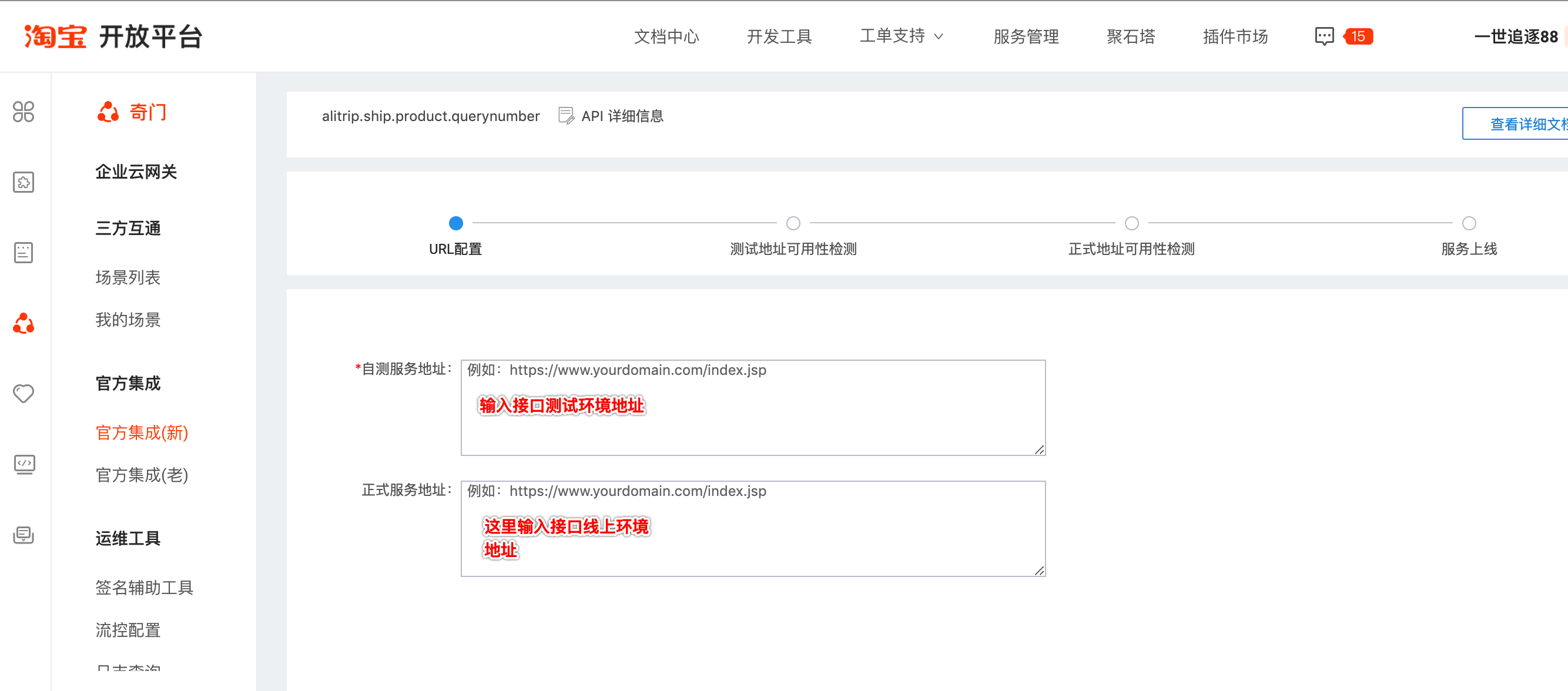1568x691 pixels.
Task: Select the URL配置 step circle
Action: coord(456,223)
